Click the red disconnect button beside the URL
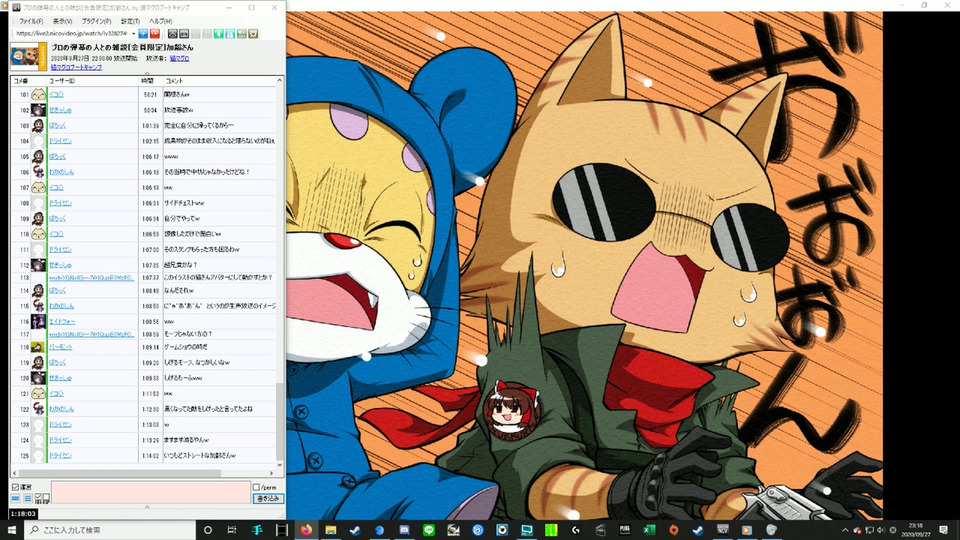Viewport: 960px width, 540px height. (x=155, y=34)
